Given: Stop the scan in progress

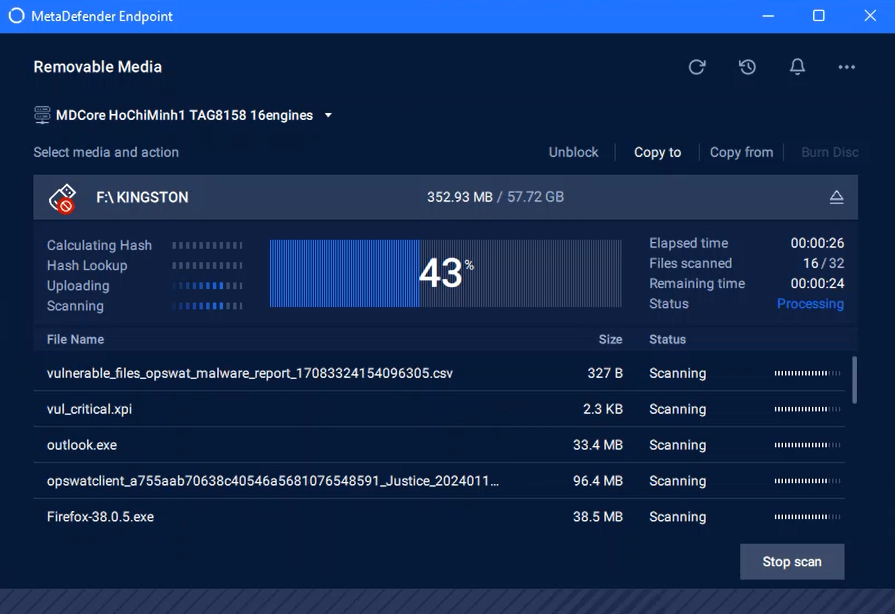Looking at the screenshot, I should [x=792, y=562].
